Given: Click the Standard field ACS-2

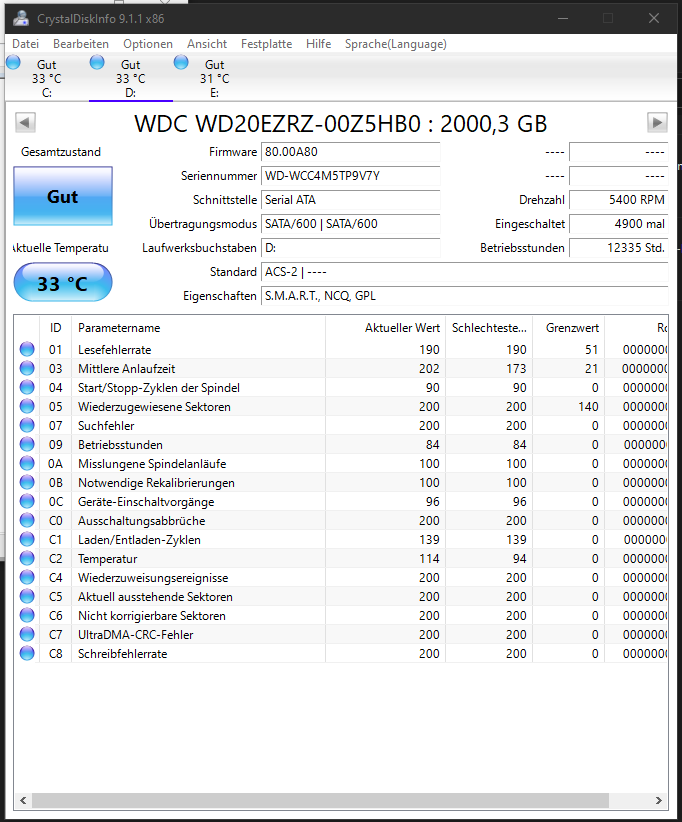Looking at the screenshot, I should point(464,272).
